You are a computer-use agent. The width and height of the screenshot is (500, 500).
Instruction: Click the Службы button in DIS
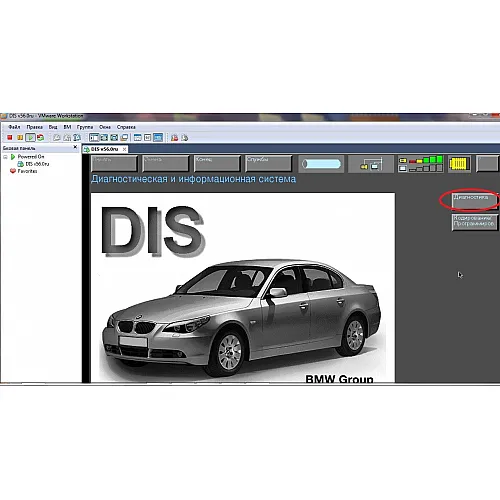point(268,163)
